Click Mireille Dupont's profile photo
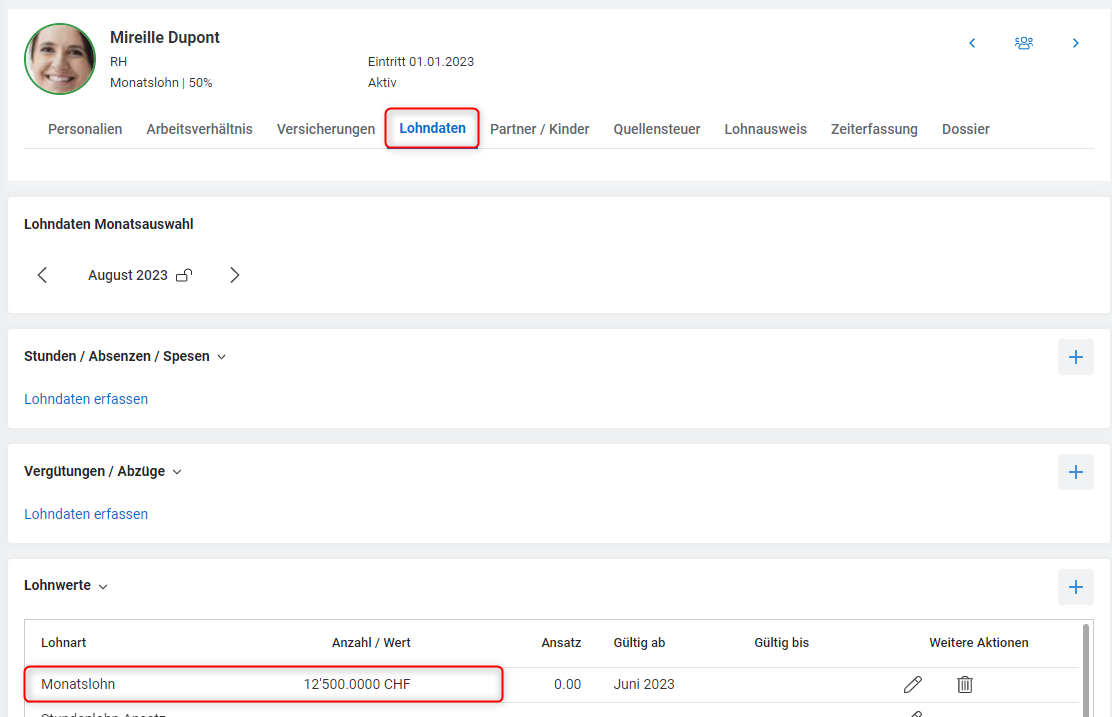1112x717 pixels. click(60, 59)
